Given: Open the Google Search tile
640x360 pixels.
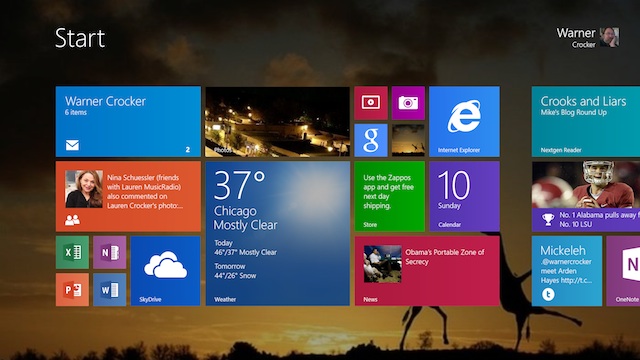Looking at the screenshot, I should click(x=371, y=140).
